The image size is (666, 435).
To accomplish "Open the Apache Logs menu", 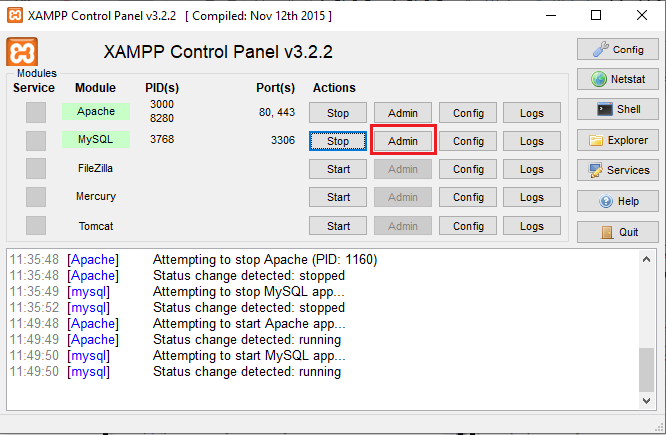I will [532, 113].
